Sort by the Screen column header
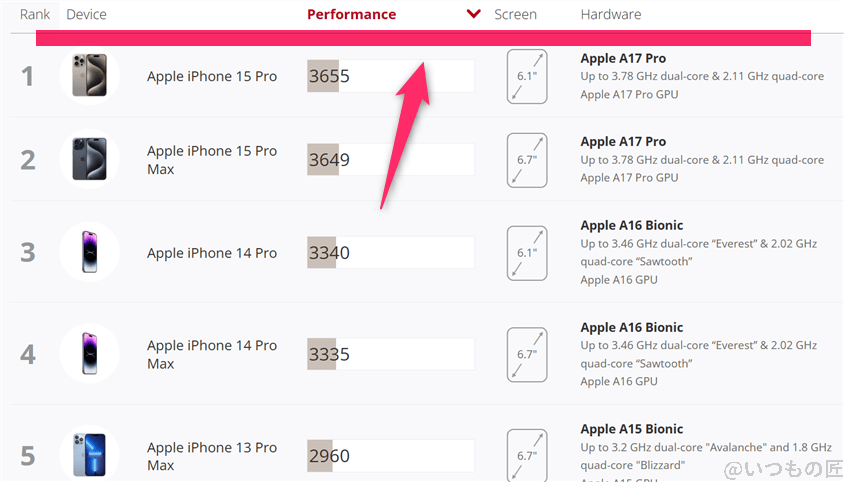Screen dimensions: 844x482 [515, 15]
